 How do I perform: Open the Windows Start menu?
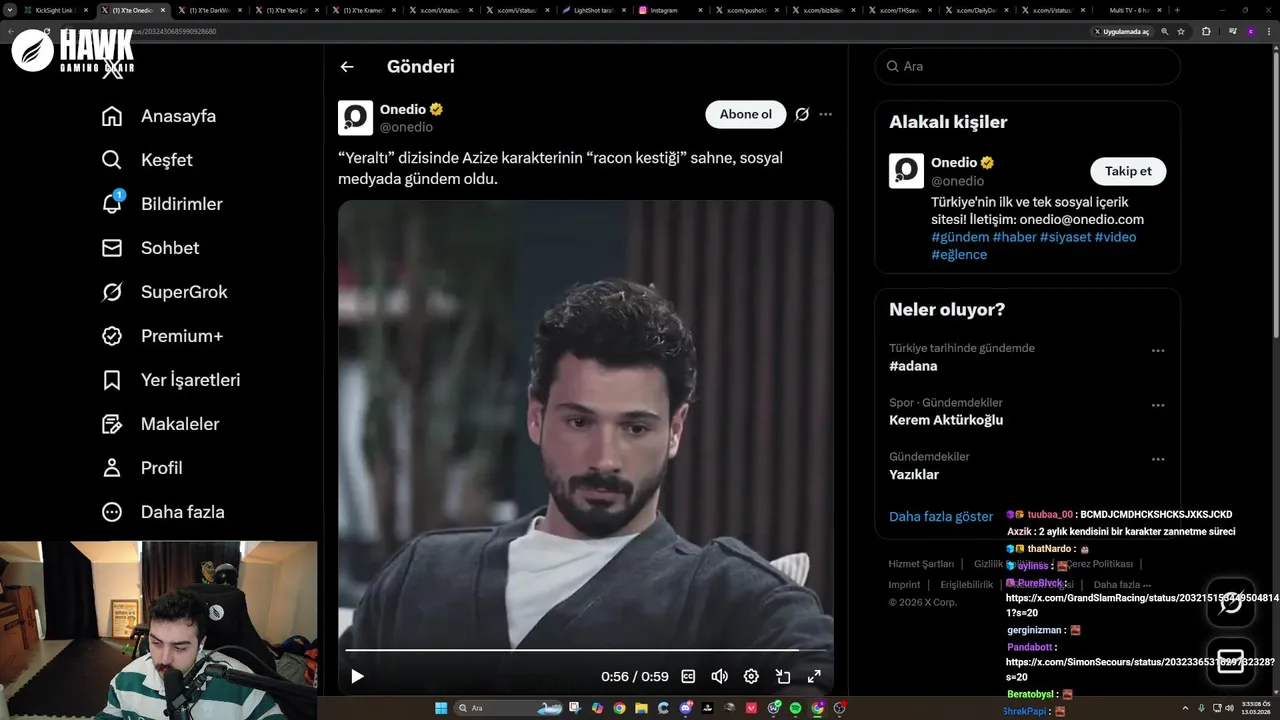(441, 708)
